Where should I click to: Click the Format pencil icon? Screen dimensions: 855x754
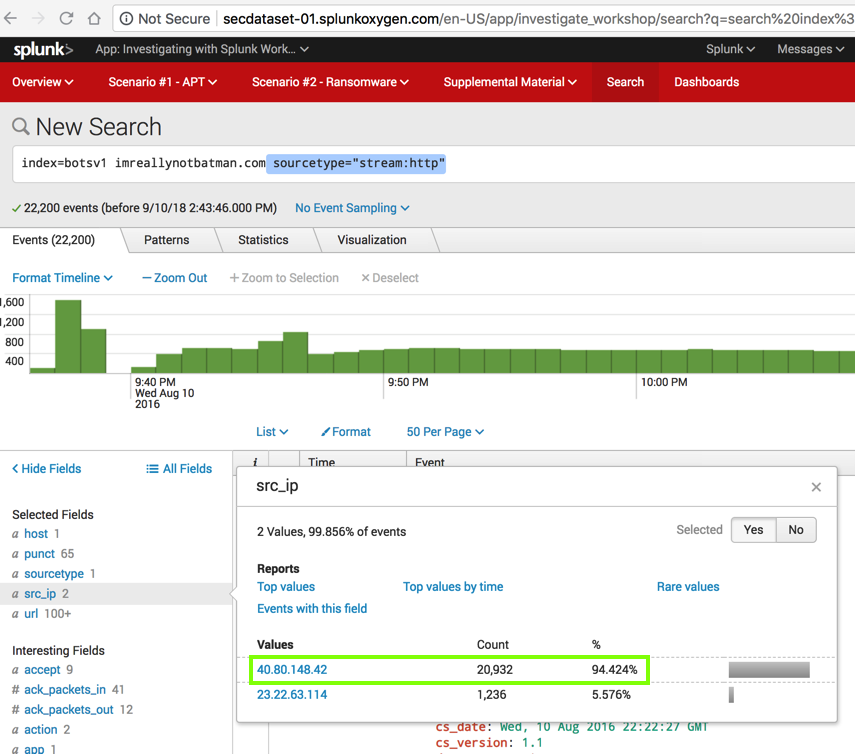(326, 432)
